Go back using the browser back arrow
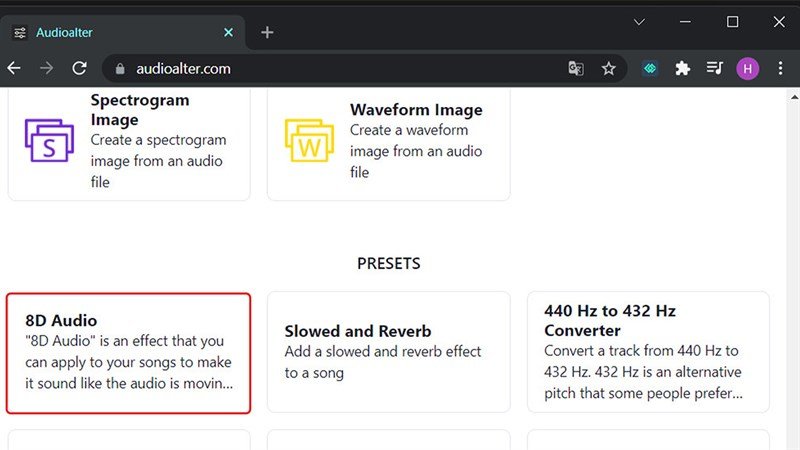 [x=14, y=69]
